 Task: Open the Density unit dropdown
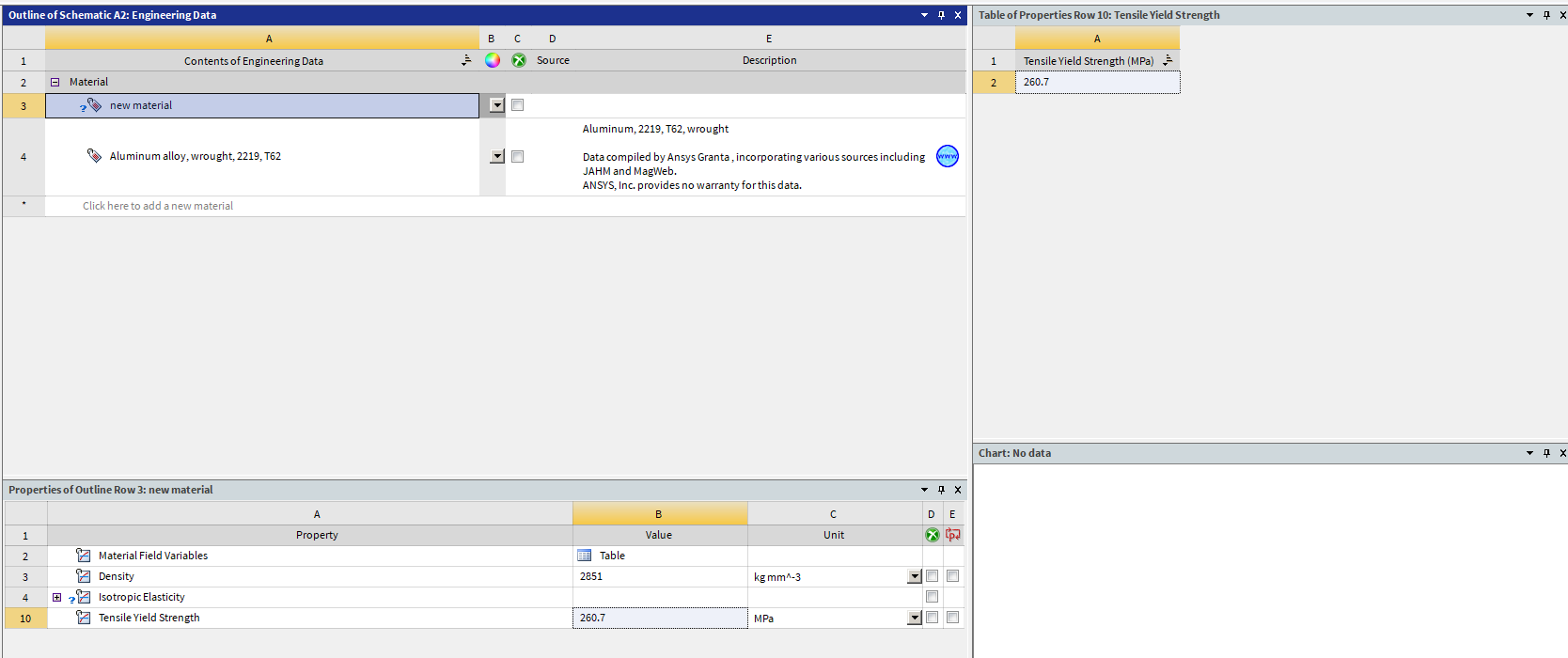coord(914,577)
